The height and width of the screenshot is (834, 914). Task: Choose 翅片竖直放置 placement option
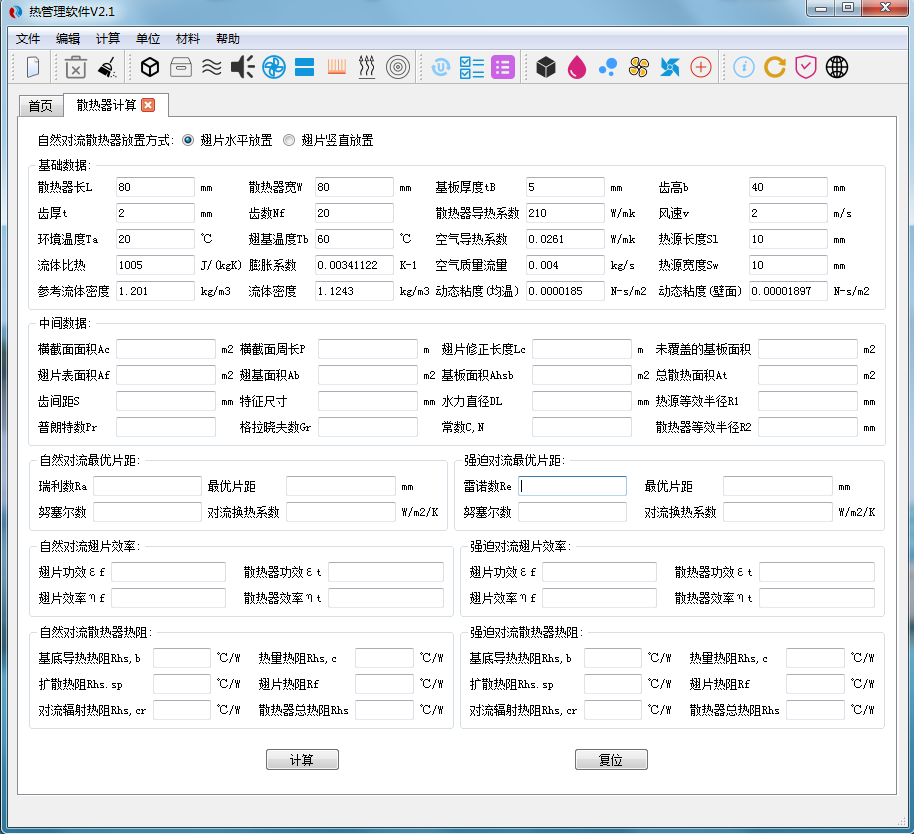click(x=290, y=140)
